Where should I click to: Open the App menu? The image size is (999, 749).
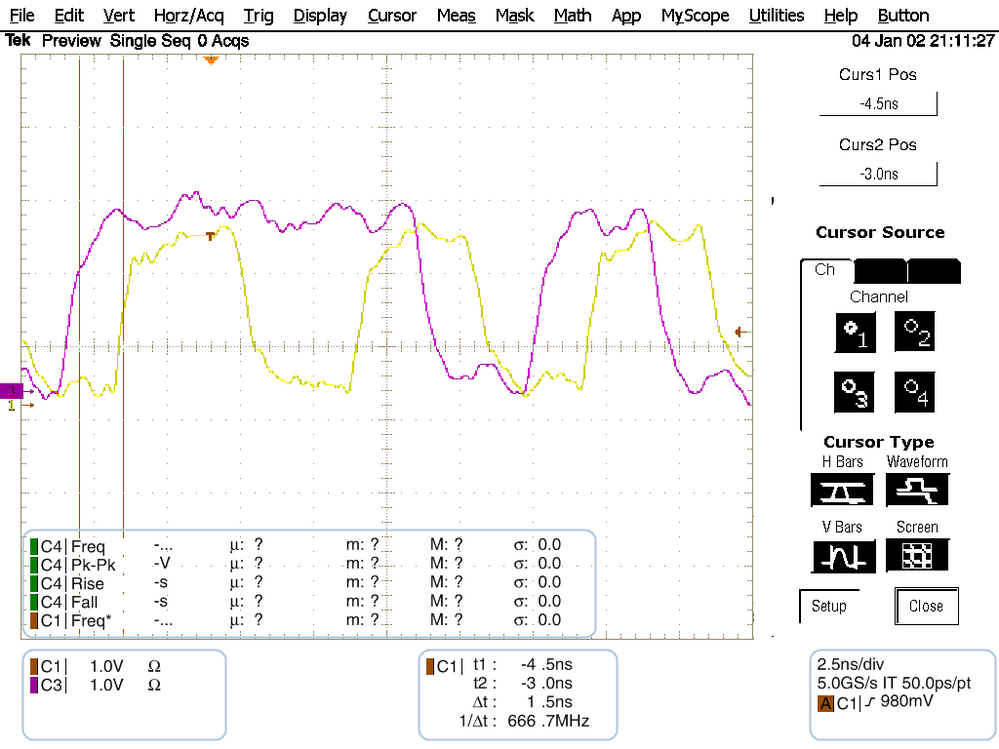[626, 16]
